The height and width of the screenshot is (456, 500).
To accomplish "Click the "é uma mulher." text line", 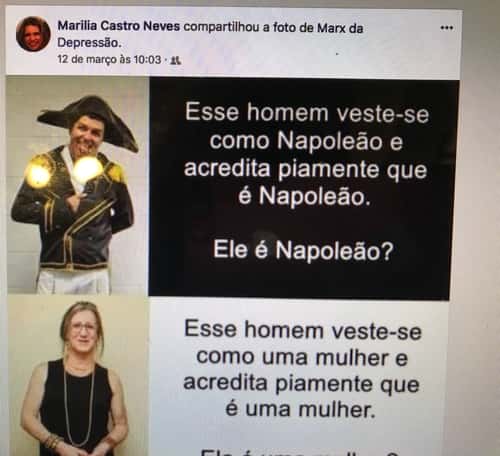I will coord(300,409).
